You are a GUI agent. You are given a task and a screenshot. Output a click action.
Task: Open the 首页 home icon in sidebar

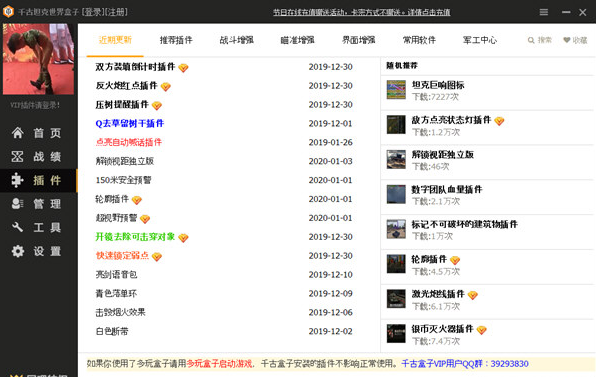pyautogui.click(x=17, y=133)
